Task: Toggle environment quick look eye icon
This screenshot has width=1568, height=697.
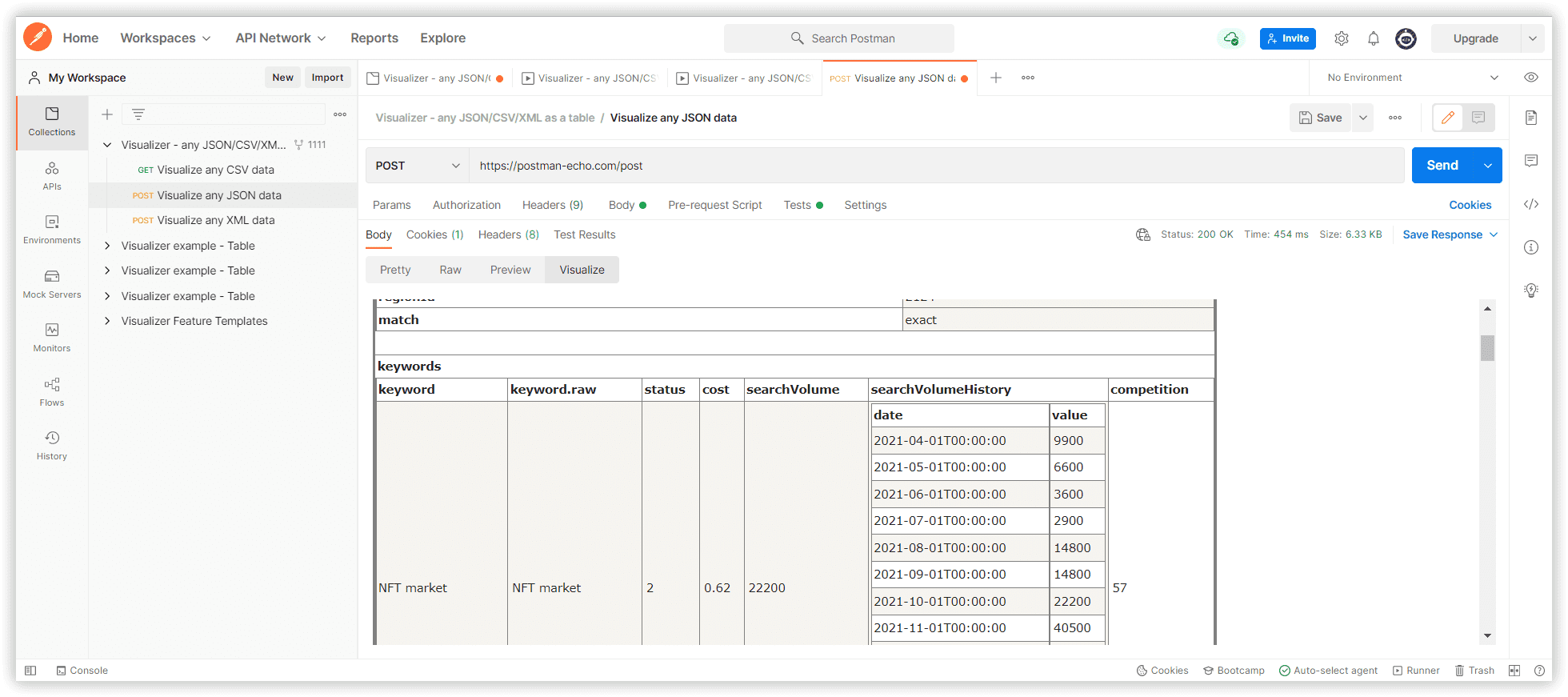Action: tap(1531, 78)
